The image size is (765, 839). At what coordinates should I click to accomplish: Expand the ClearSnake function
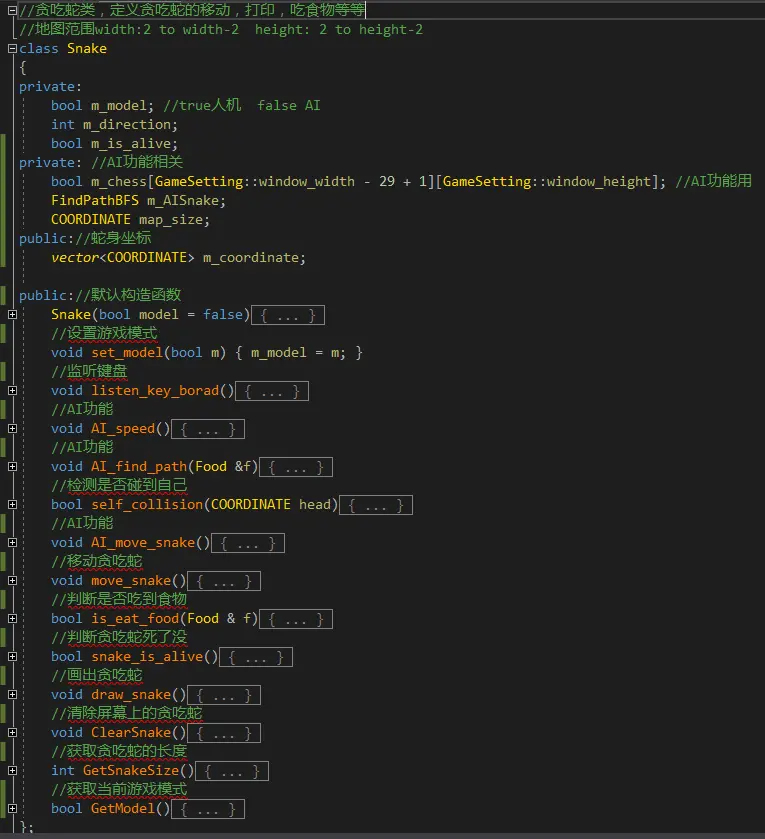click(12, 733)
